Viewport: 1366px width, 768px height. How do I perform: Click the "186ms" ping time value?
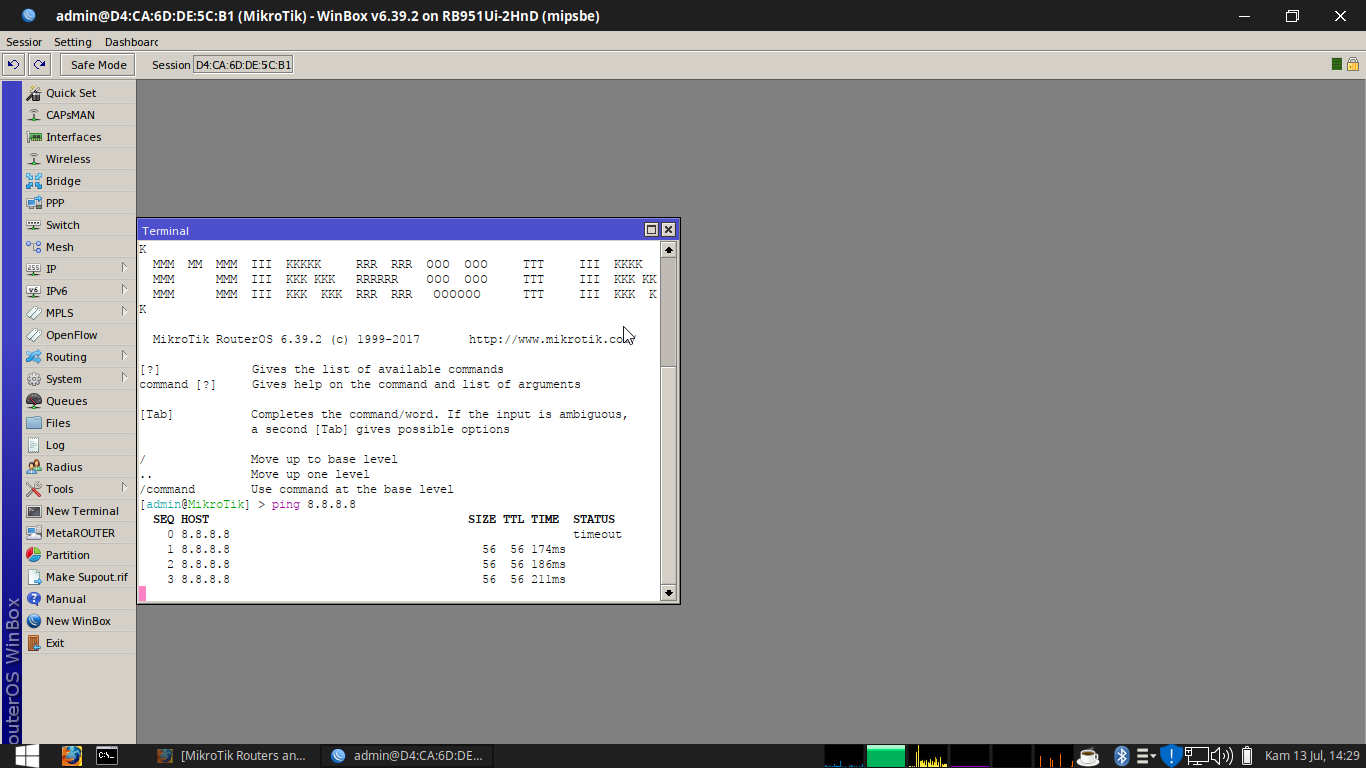click(548, 565)
